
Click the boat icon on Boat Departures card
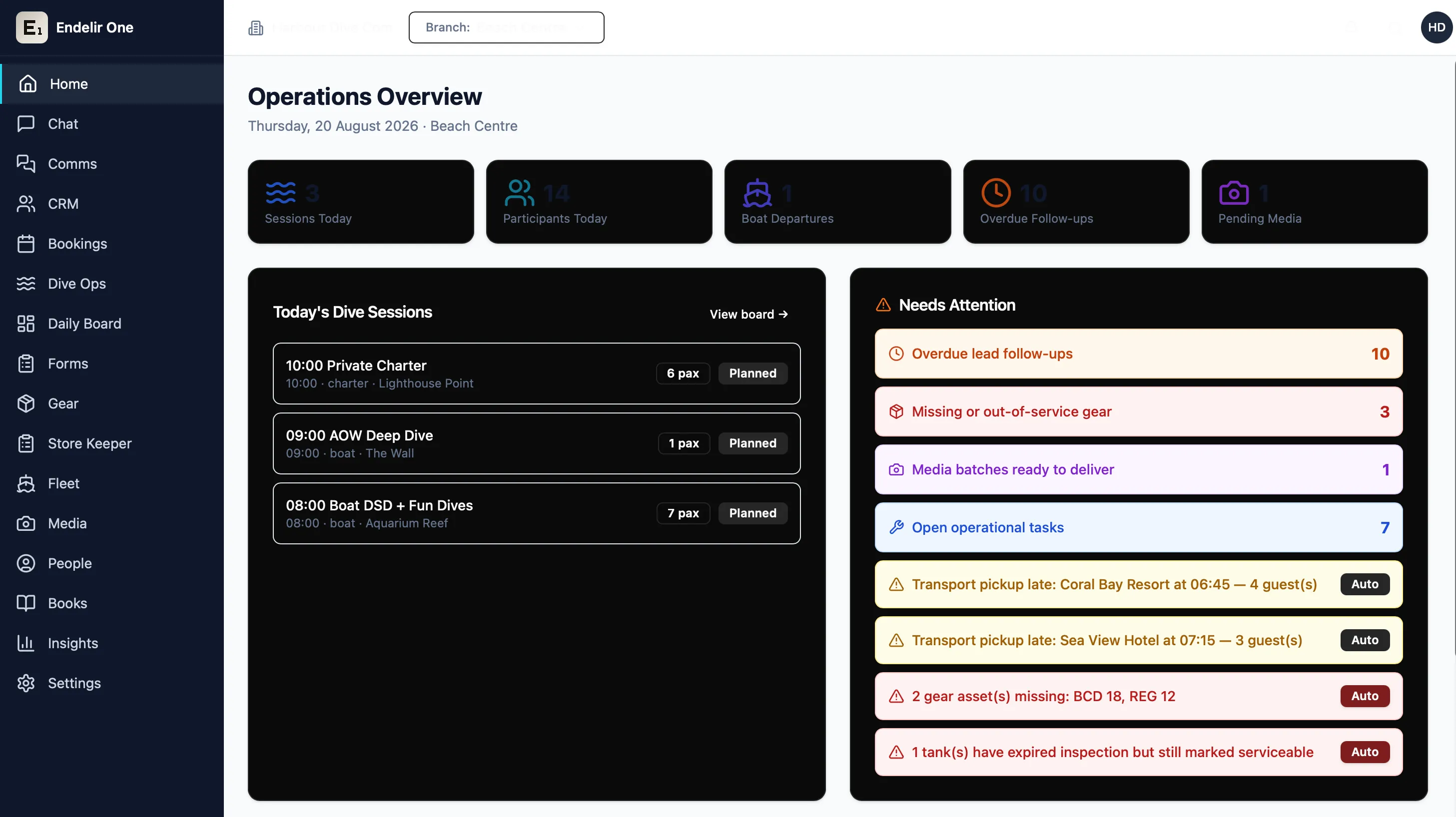tap(757, 193)
